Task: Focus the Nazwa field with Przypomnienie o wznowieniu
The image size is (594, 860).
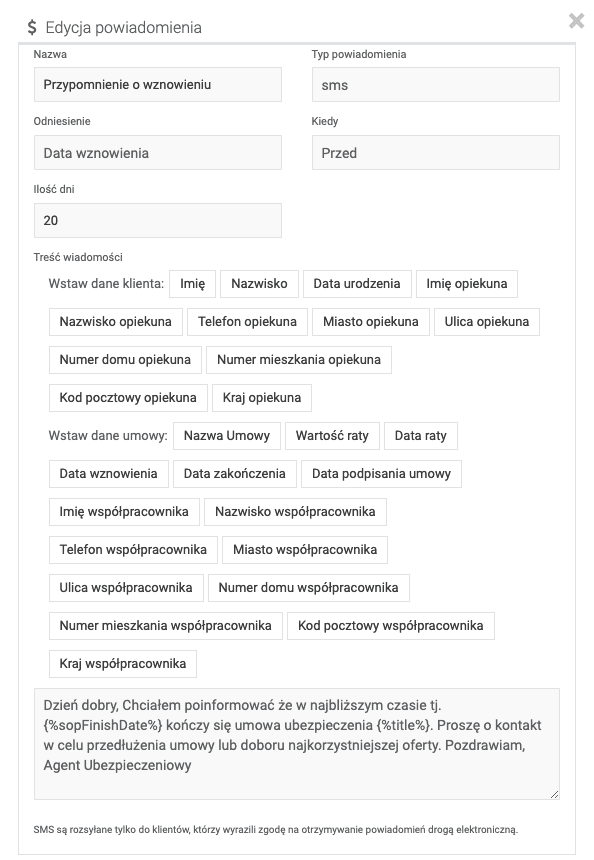Action: (x=157, y=84)
